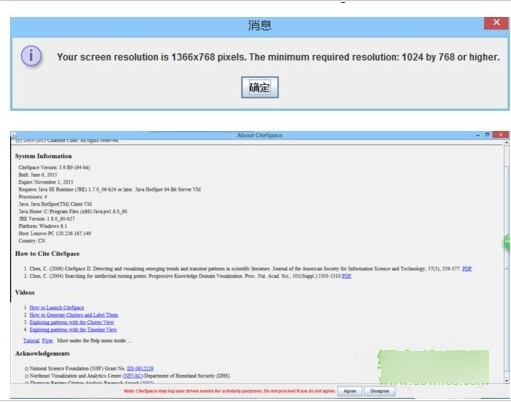Click the Platform: Windows 8.1 line
Viewport: 511px width, 402px height.
(43, 226)
